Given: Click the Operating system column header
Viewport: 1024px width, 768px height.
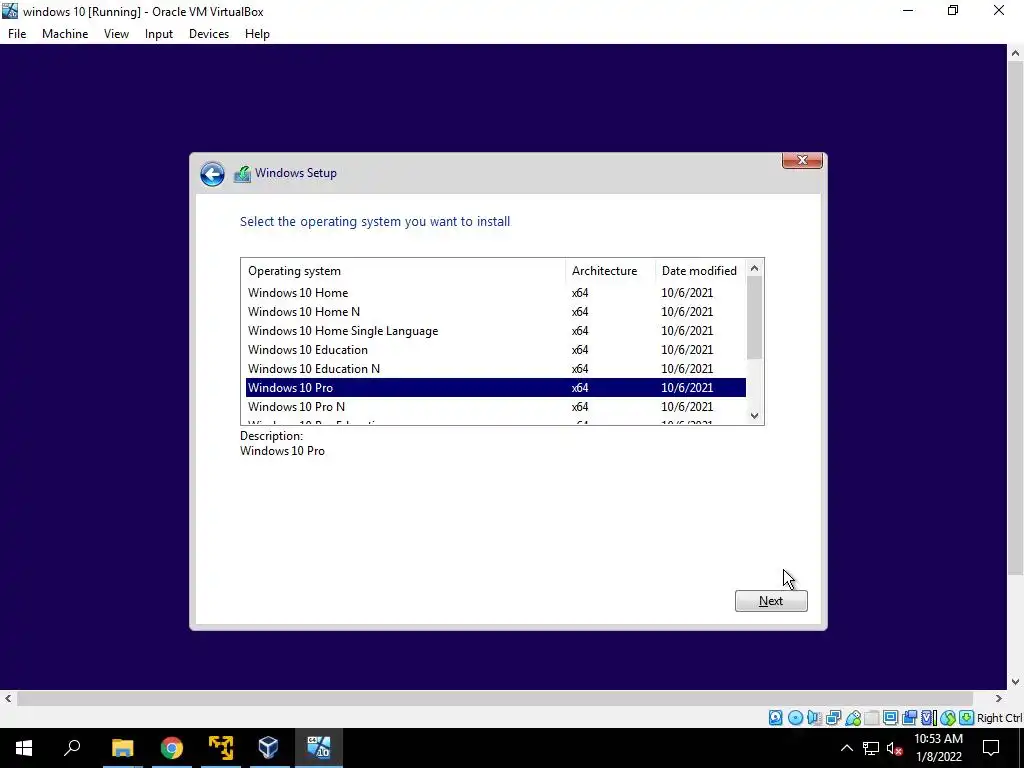Looking at the screenshot, I should click(x=404, y=270).
